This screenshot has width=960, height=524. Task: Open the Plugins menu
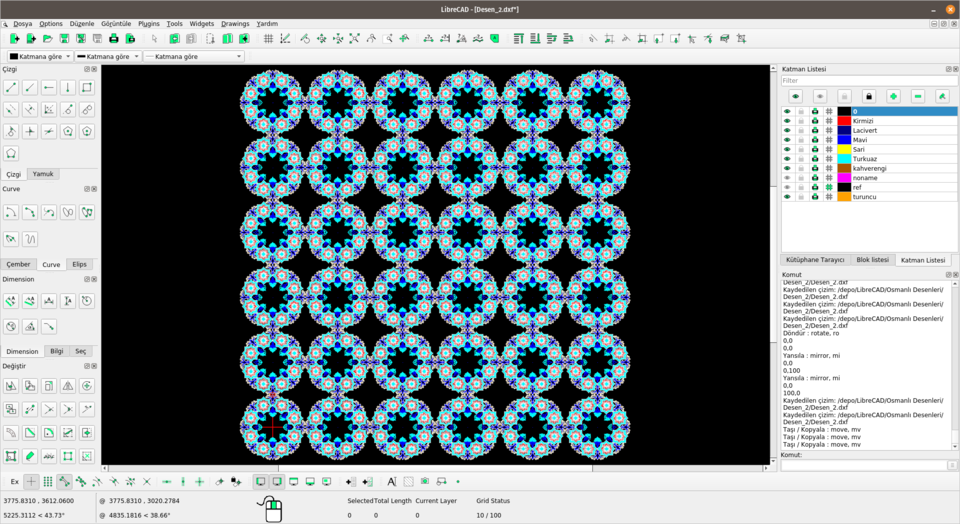[x=149, y=24]
